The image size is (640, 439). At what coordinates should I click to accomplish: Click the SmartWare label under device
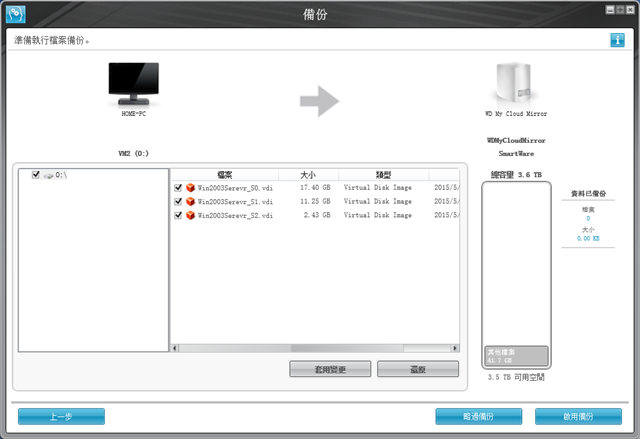516,153
